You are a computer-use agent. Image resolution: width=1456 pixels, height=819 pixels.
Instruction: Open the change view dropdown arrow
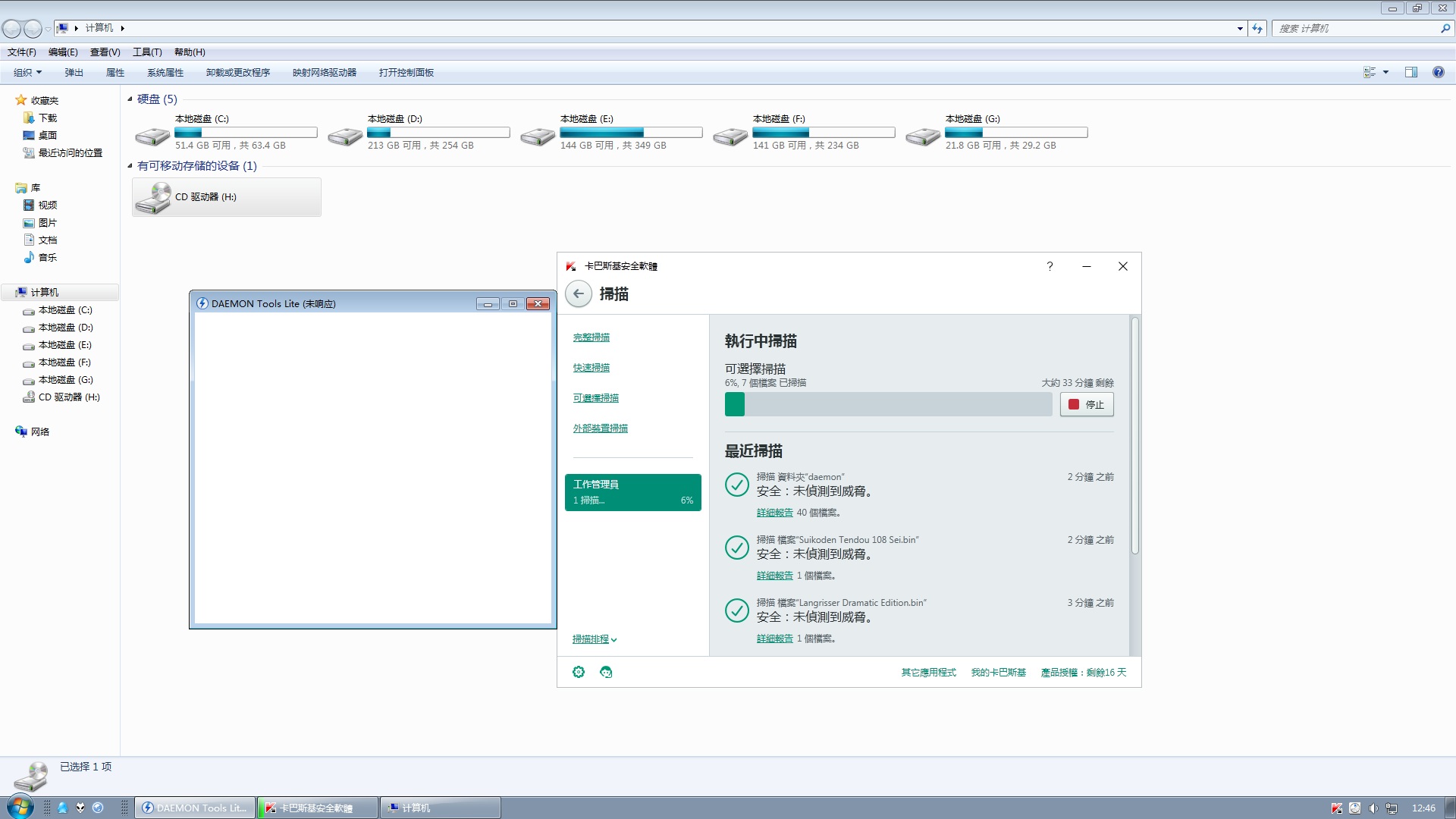(1385, 73)
